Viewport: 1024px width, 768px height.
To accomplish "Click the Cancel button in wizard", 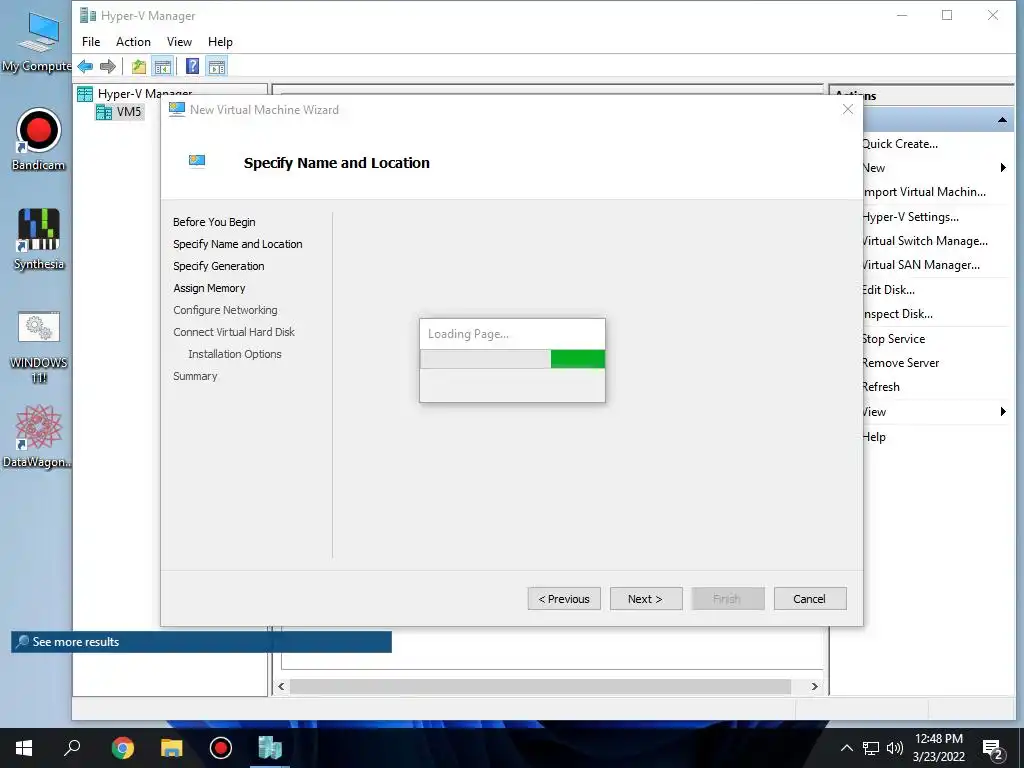I will click(810, 599).
